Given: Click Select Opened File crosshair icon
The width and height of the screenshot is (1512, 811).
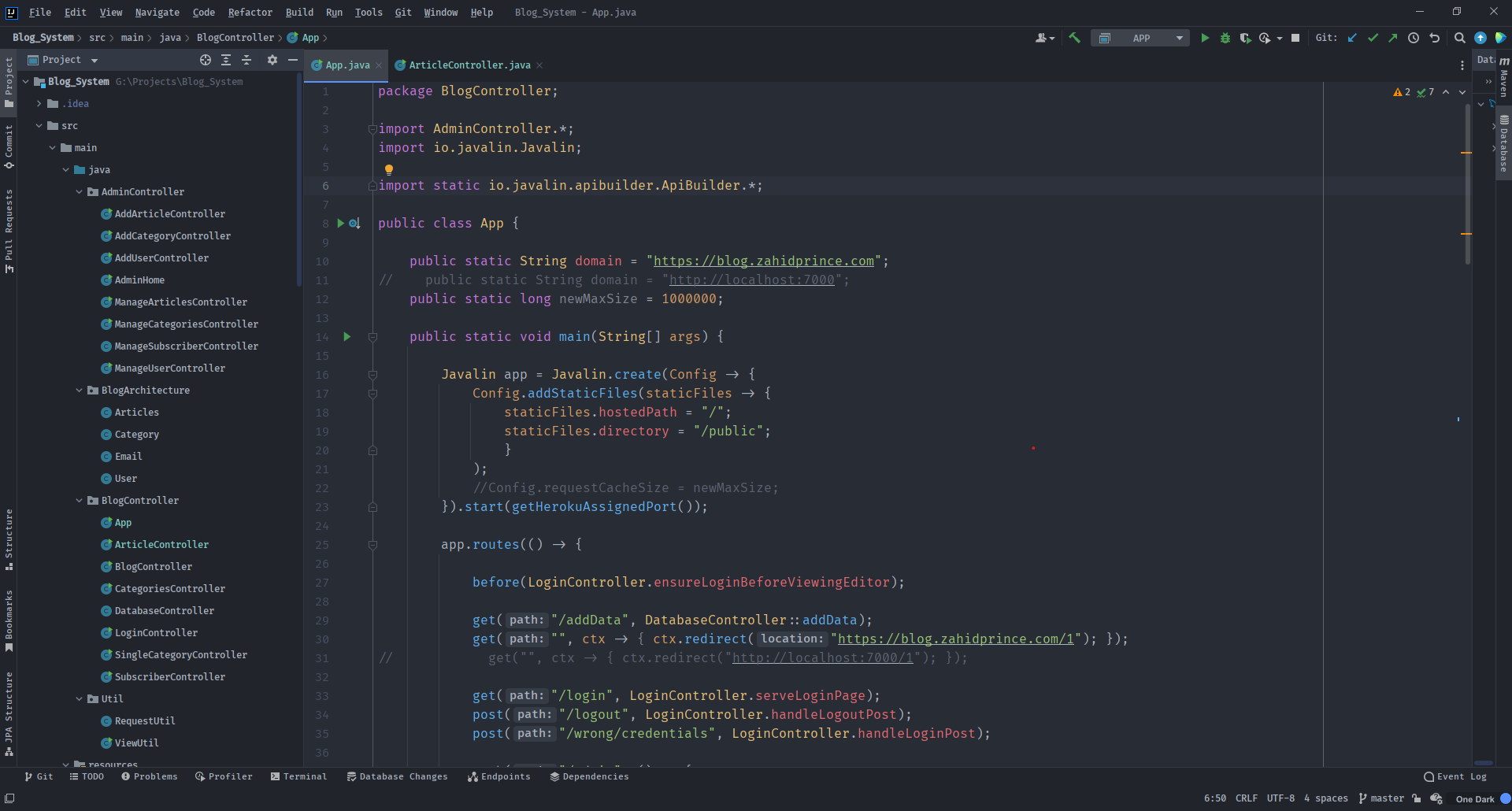Looking at the screenshot, I should (206, 60).
